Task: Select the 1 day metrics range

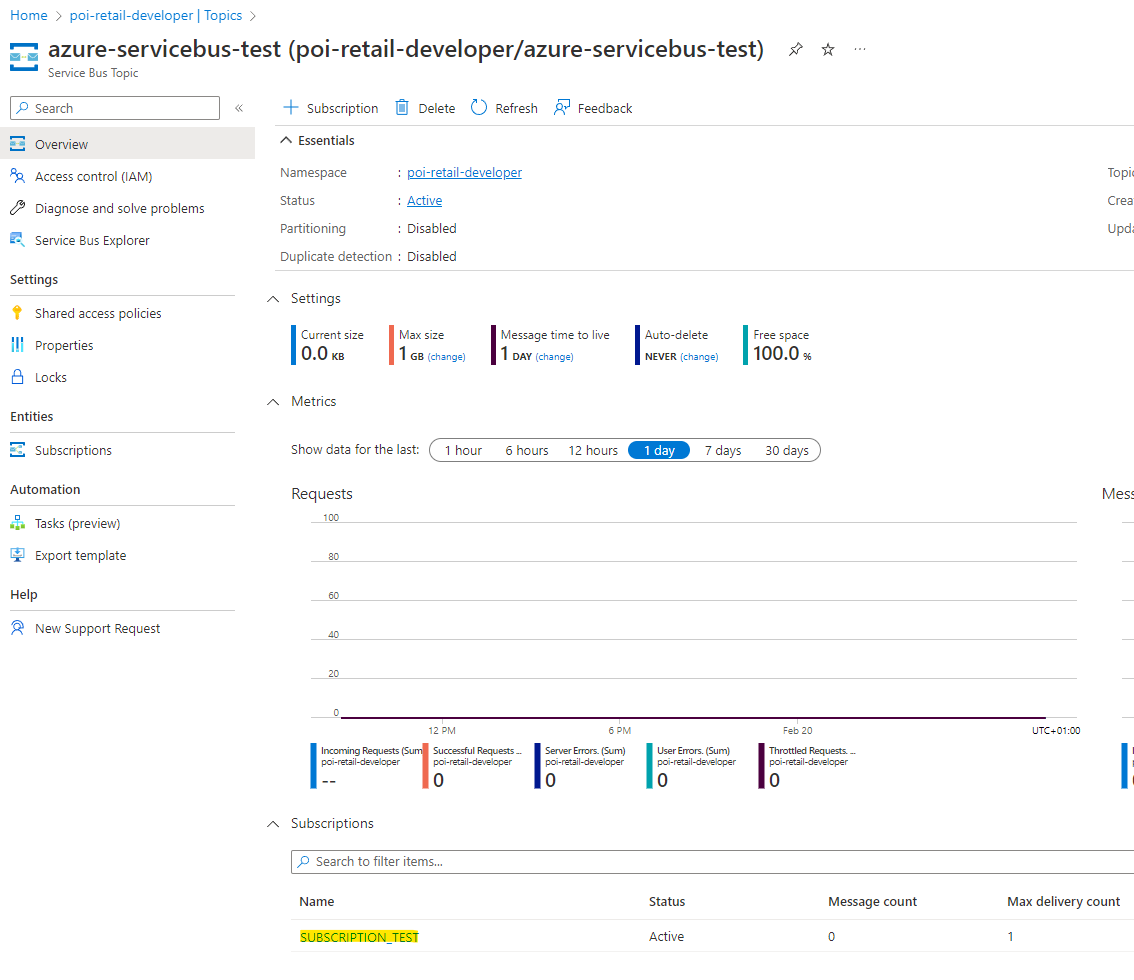Action: [659, 450]
